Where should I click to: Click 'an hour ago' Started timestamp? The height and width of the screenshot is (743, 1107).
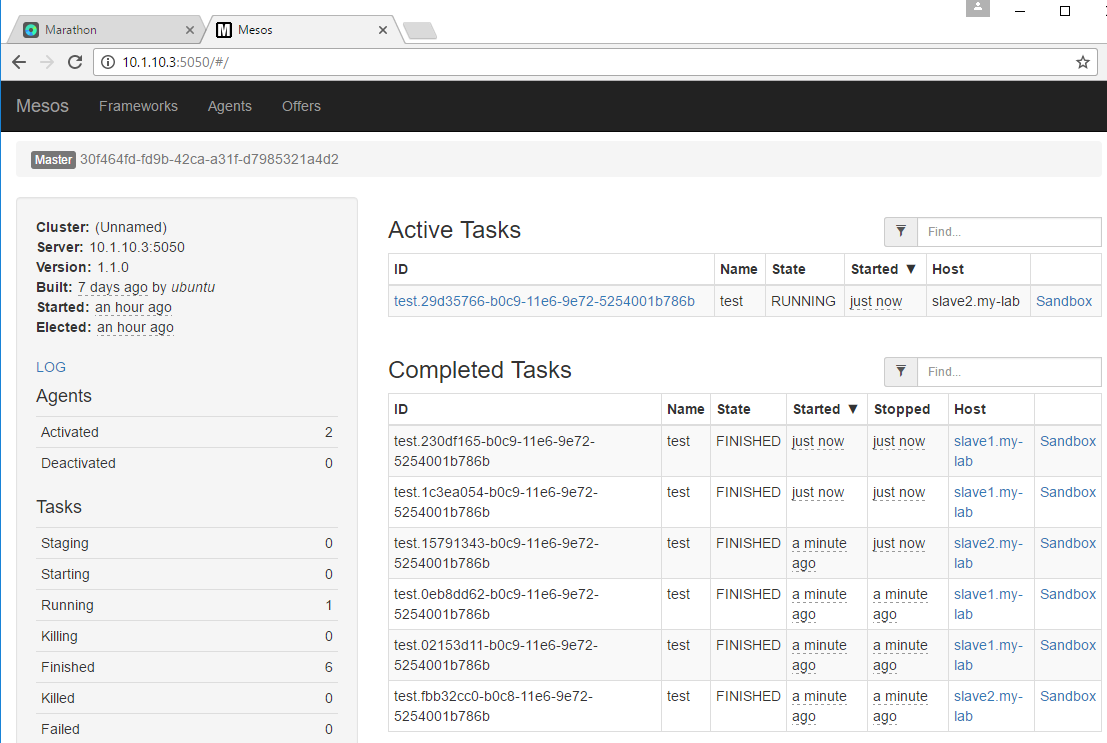click(133, 307)
